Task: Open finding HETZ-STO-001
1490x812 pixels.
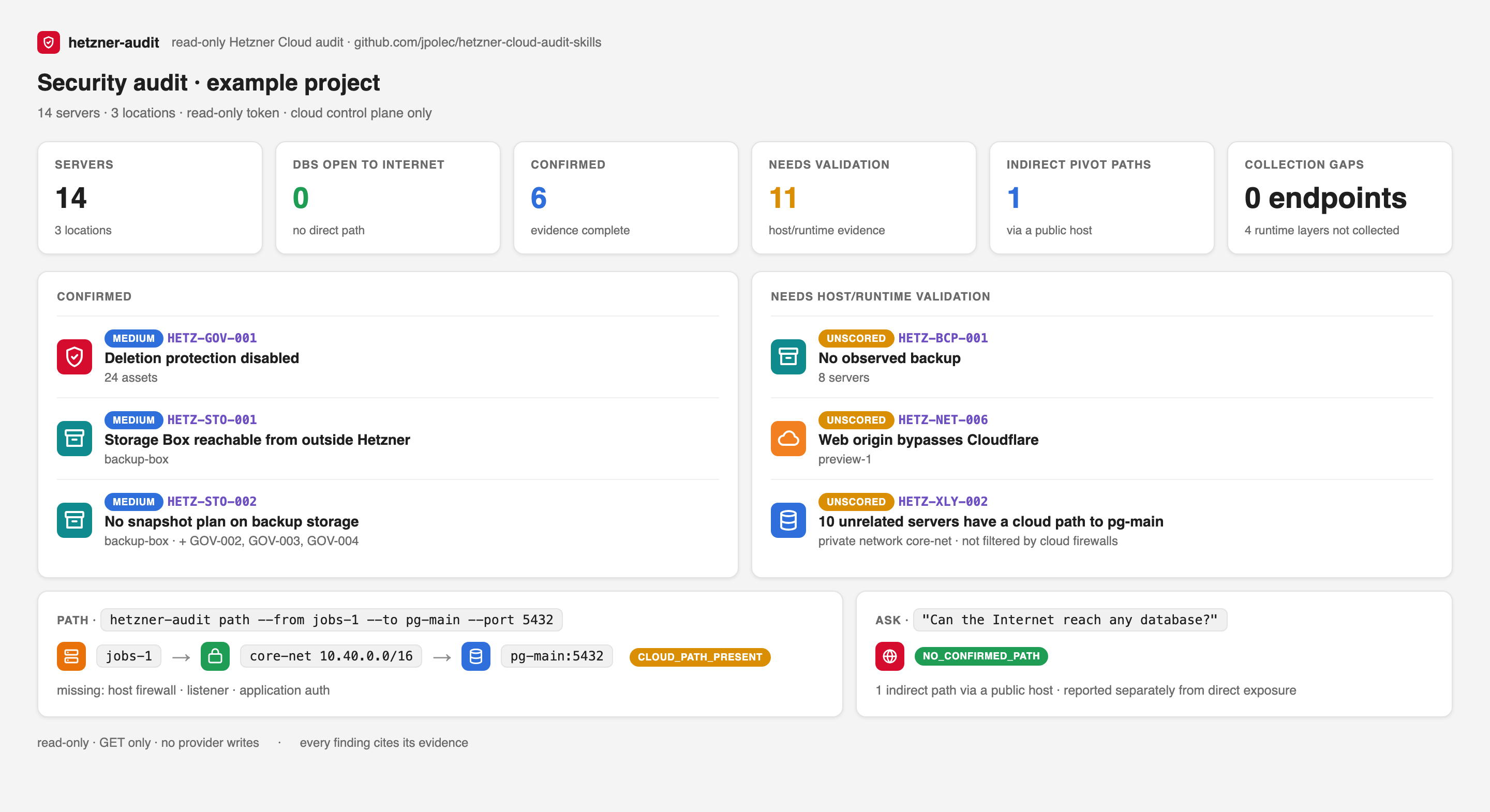Action: coord(212,419)
